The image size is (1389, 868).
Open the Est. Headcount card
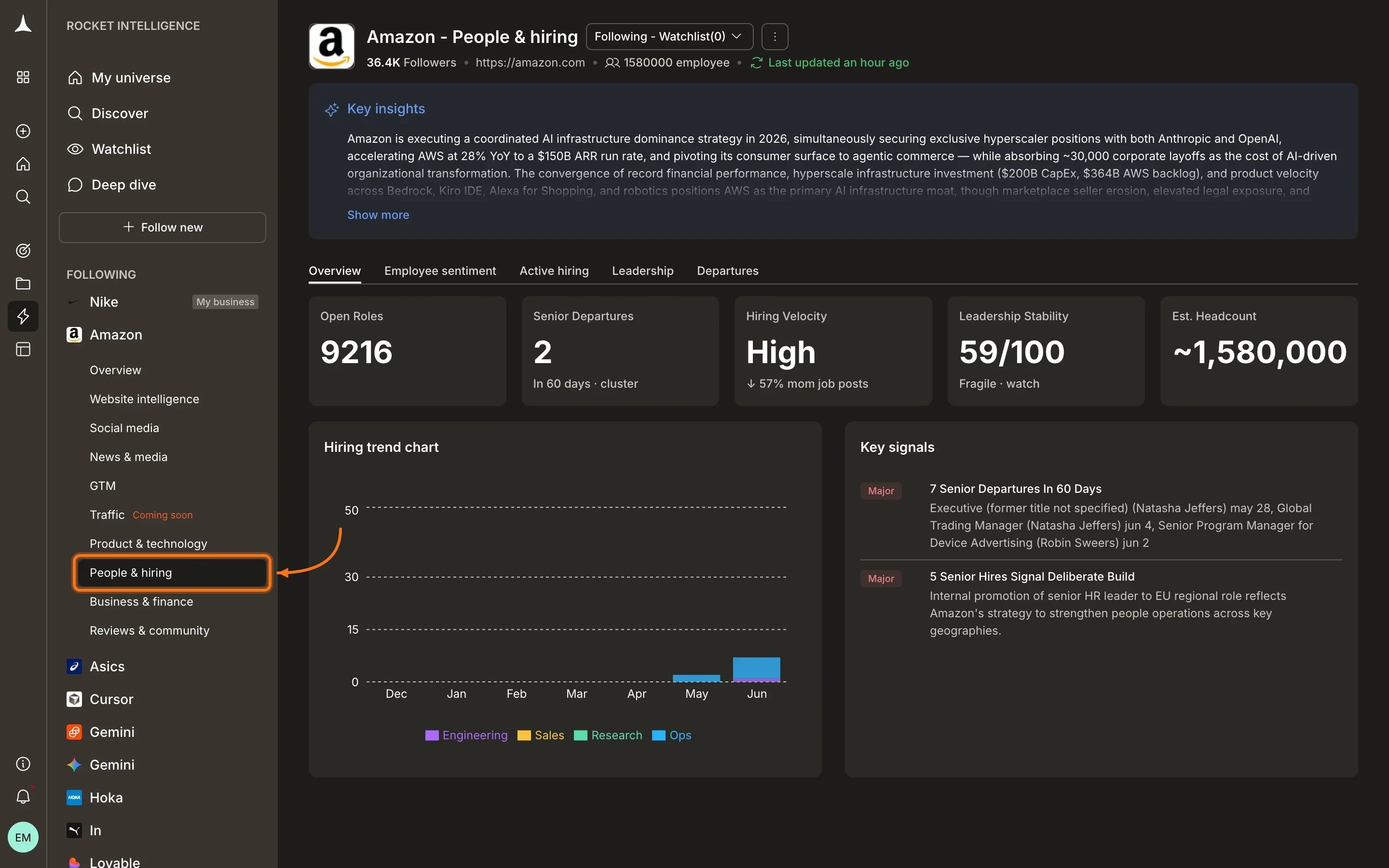pyautogui.click(x=1259, y=351)
